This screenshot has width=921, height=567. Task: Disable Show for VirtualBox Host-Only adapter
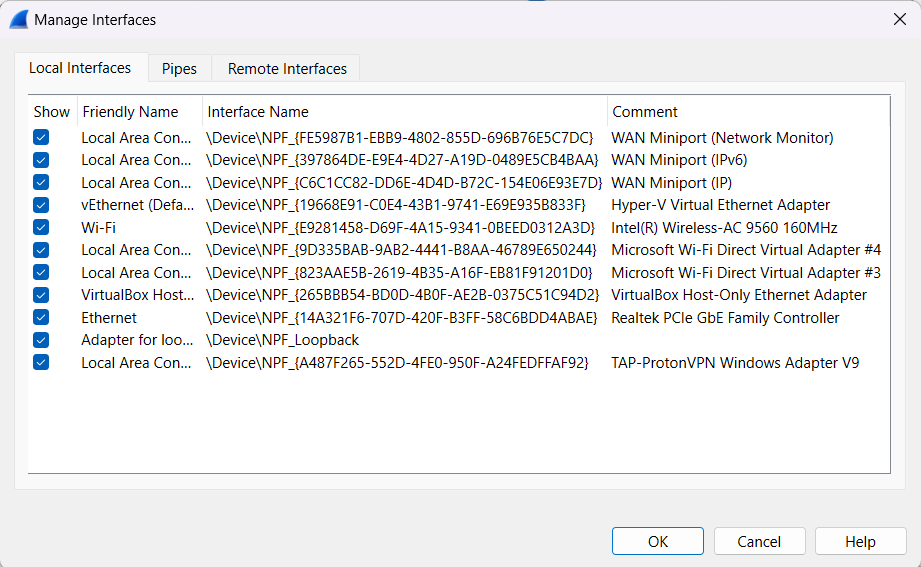point(41,295)
